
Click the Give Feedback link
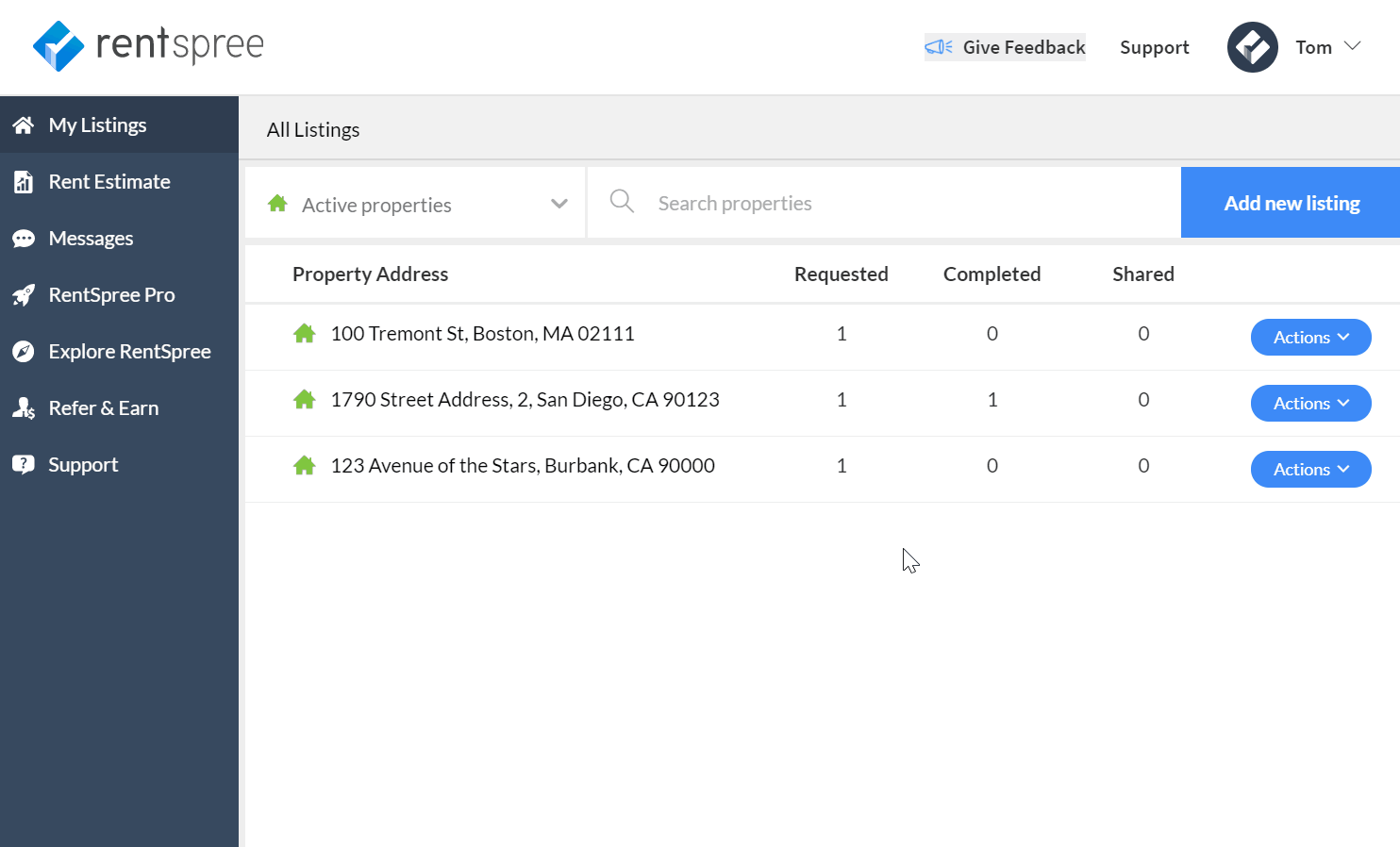point(1005,47)
